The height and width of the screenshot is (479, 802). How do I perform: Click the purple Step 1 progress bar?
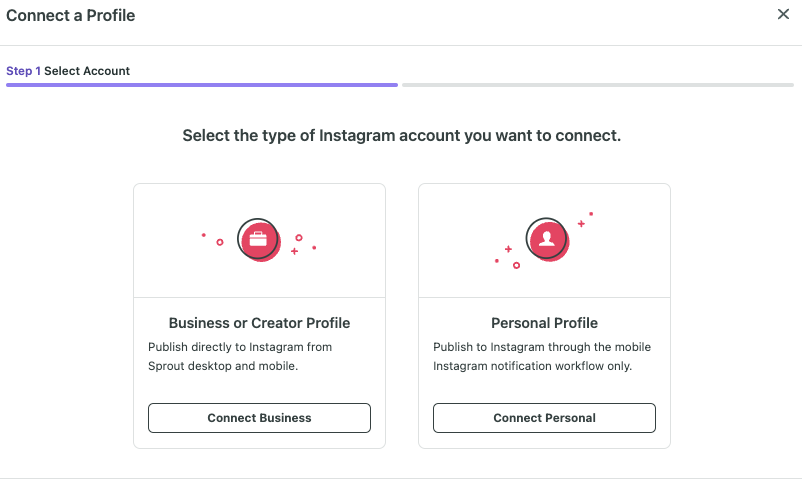pos(202,85)
